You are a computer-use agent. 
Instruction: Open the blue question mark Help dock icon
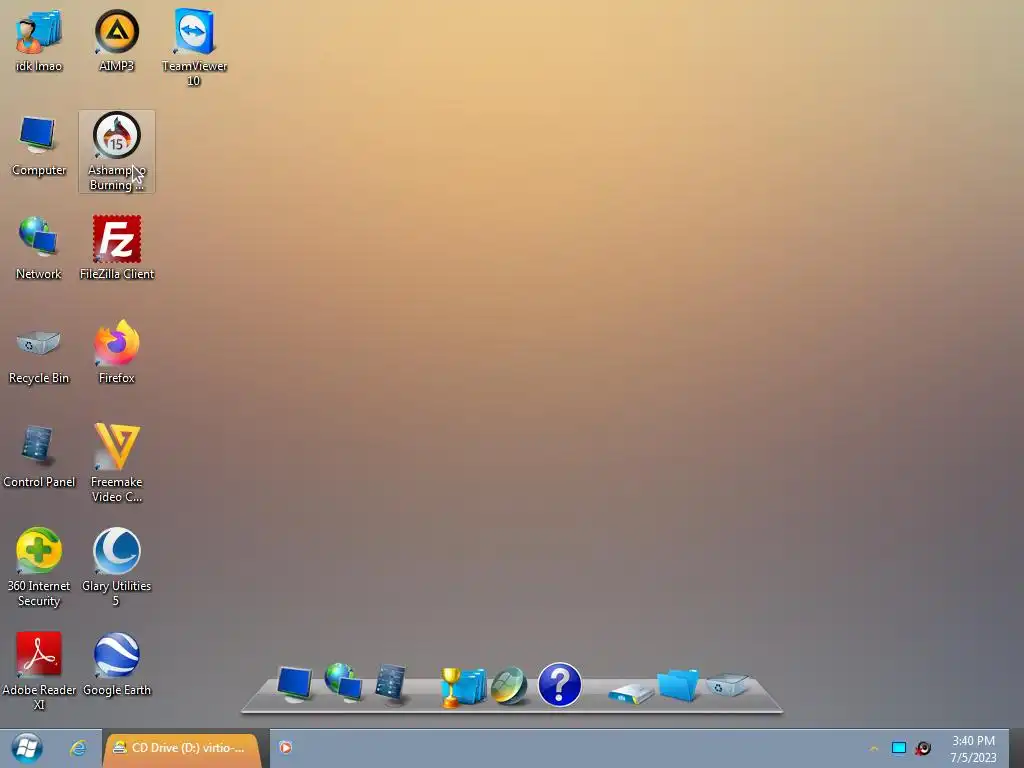560,685
